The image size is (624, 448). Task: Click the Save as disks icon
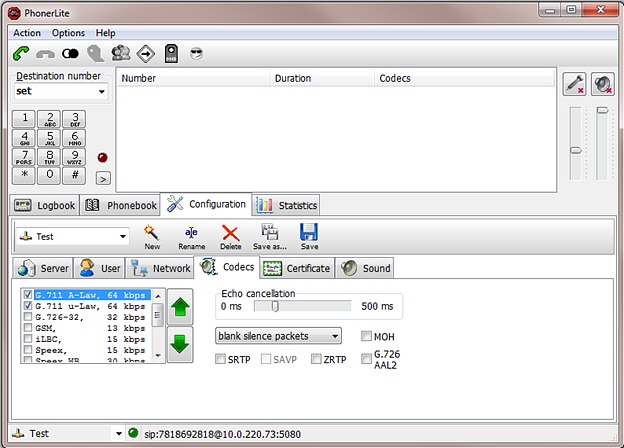pyautogui.click(x=270, y=237)
